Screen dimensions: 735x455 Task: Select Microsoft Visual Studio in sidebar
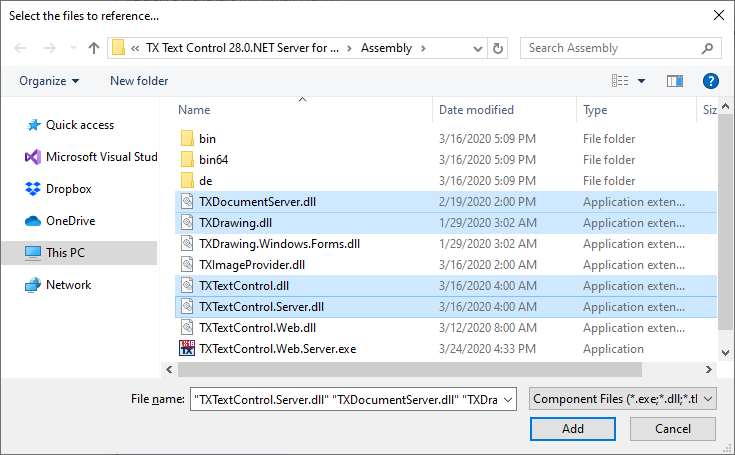tap(101, 157)
